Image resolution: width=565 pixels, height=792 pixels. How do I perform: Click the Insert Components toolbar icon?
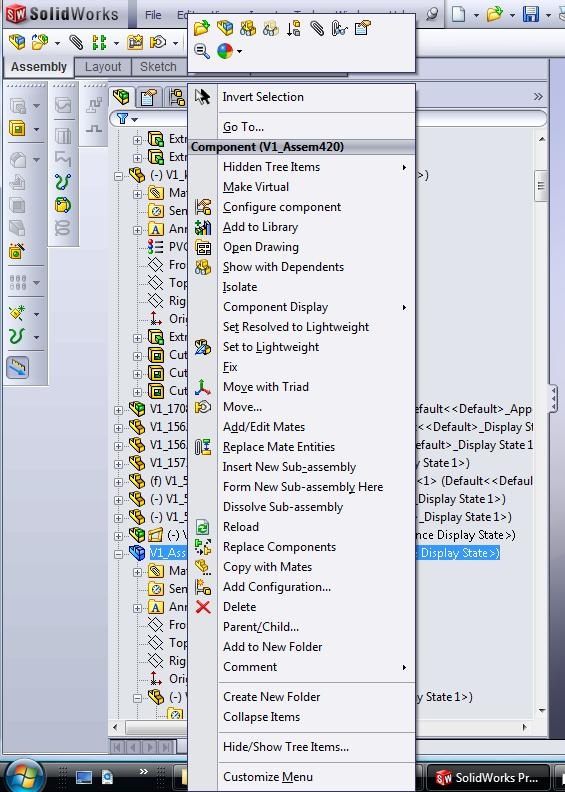click(x=40, y=42)
